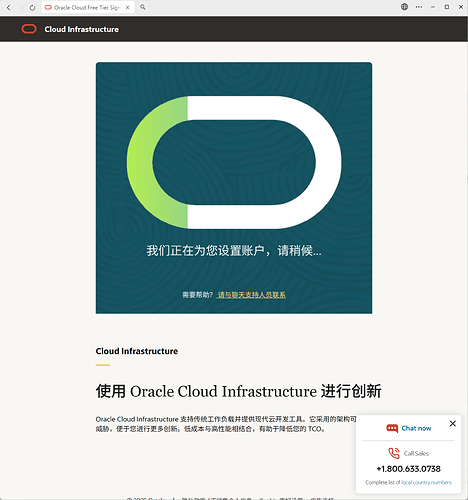Click the Oracle Cloud Infrastructure innovation headline
This screenshot has width=468, height=500.
(x=238, y=391)
